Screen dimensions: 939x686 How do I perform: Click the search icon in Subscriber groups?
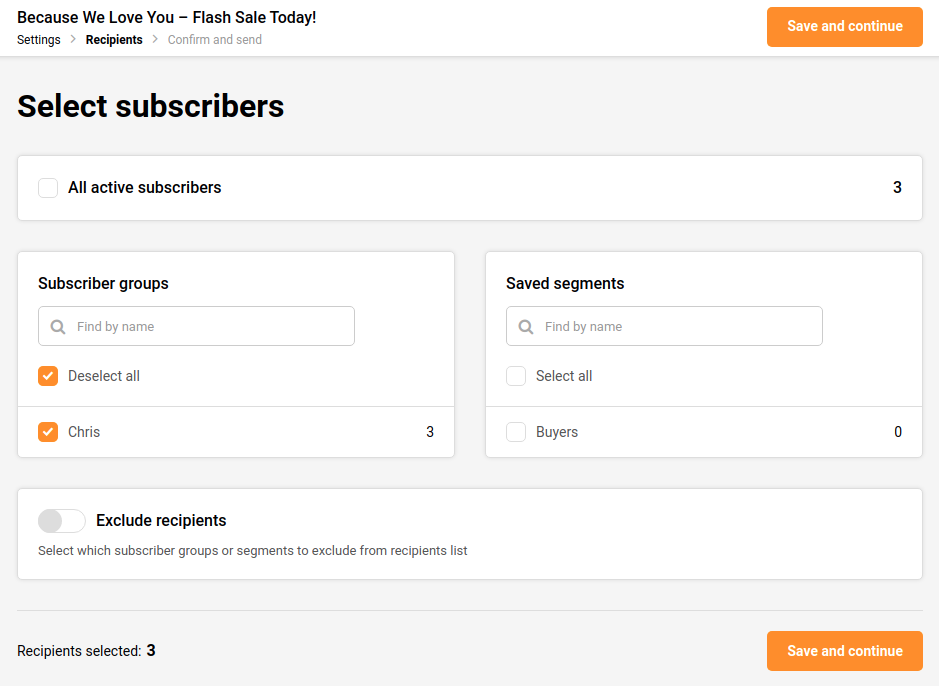(58, 327)
